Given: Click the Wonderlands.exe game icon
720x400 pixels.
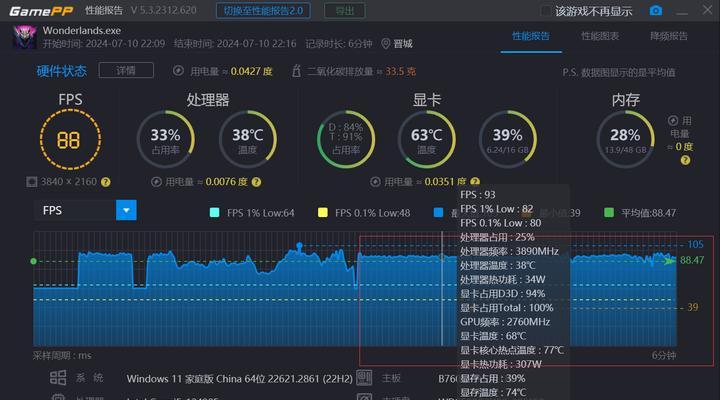Looking at the screenshot, I should [x=24, y=37].
